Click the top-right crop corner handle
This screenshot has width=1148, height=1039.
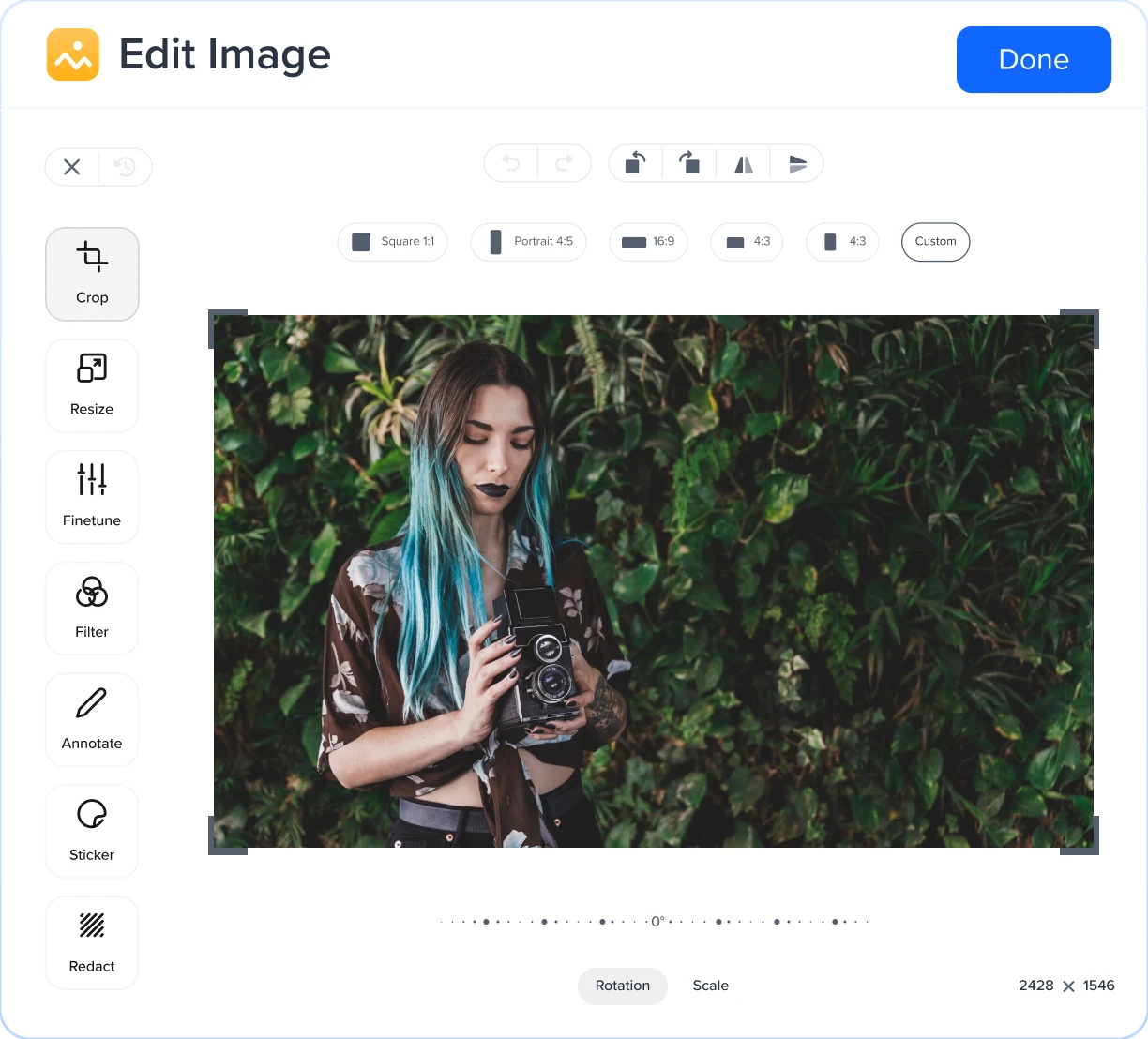(x=1080, y=328)
